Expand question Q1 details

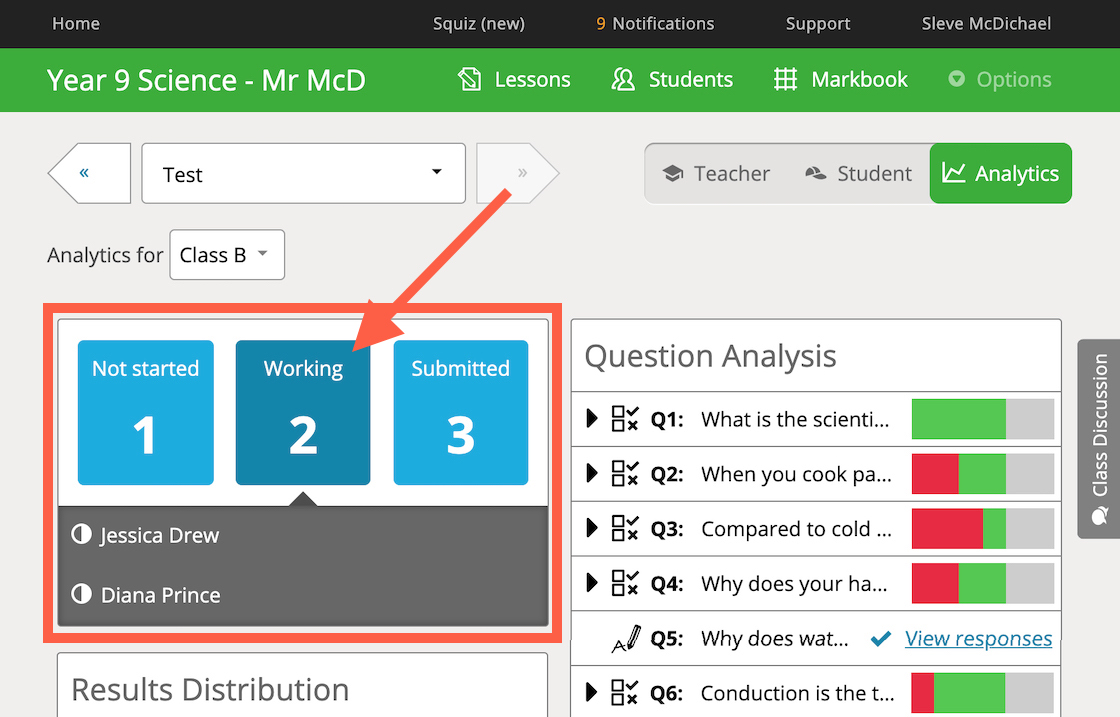point(591,418)
